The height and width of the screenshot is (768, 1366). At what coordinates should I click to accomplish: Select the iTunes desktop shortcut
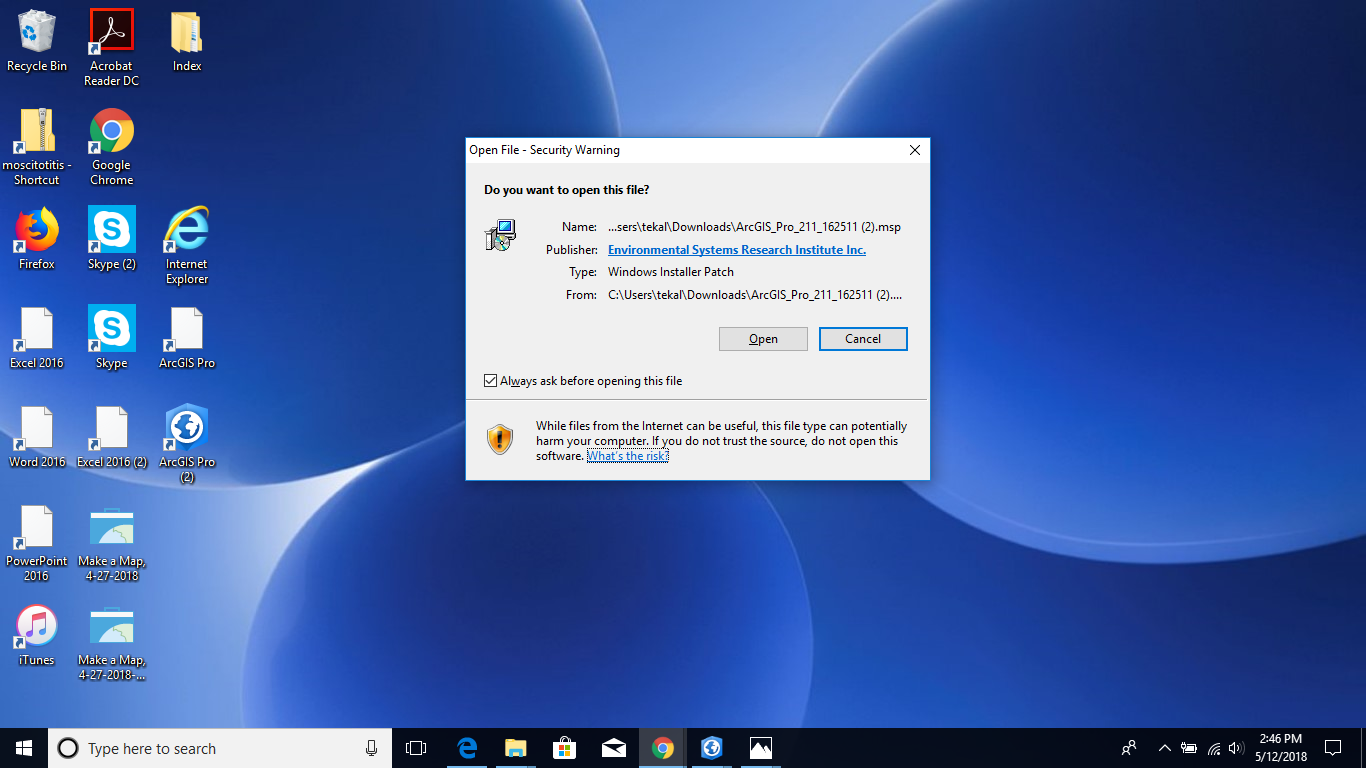[37, 635]
